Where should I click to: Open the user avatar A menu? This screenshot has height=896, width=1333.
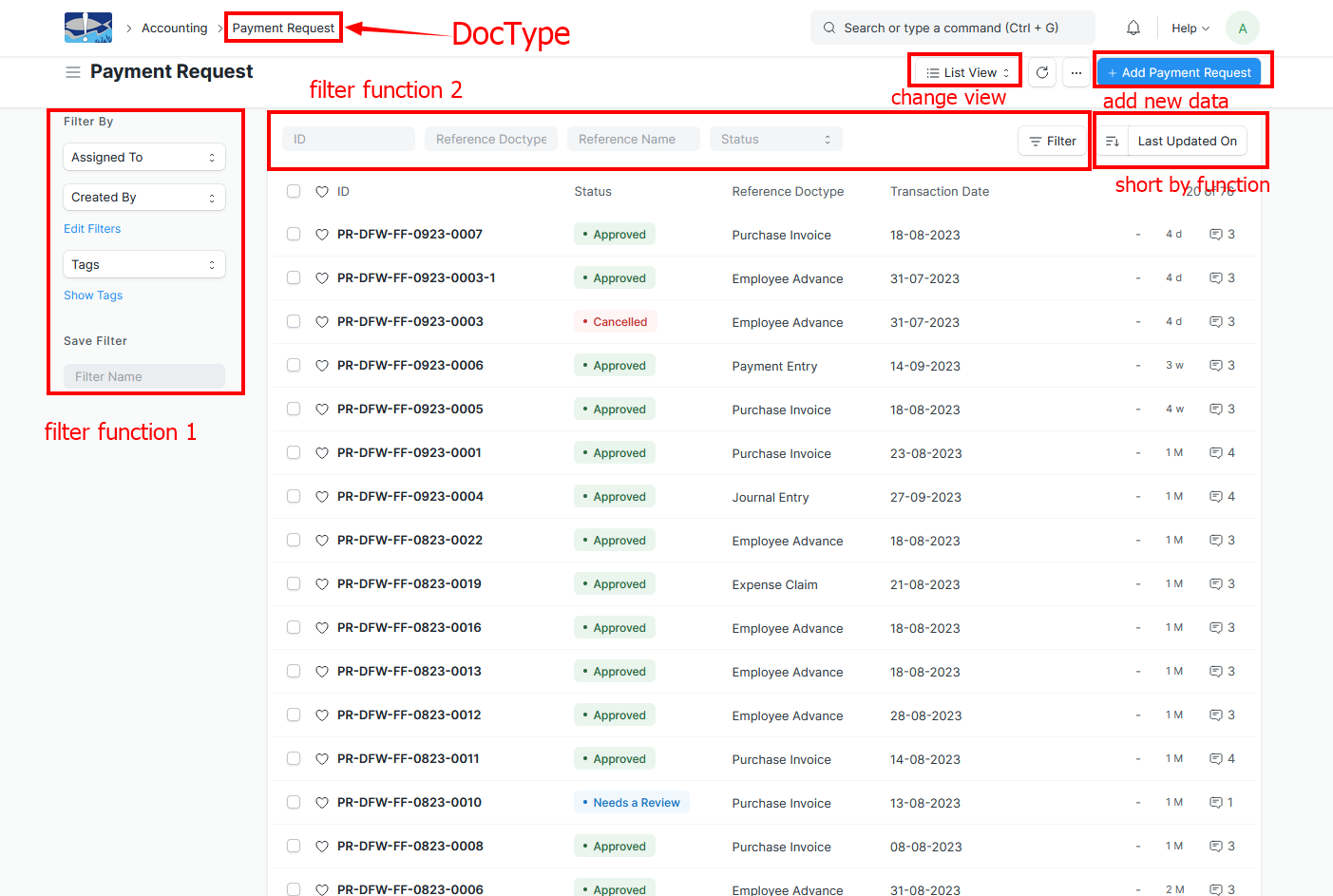click(1242, 29)
